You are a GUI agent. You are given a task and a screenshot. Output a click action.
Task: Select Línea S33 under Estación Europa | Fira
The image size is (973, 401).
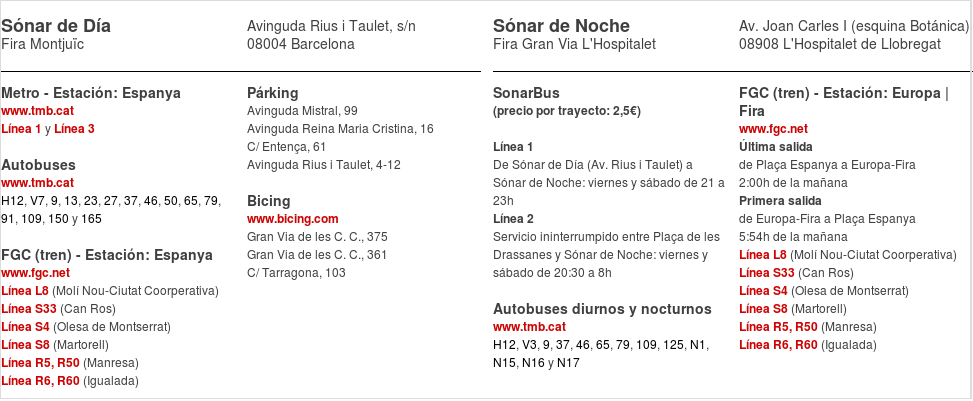click(x=767, y=273)
